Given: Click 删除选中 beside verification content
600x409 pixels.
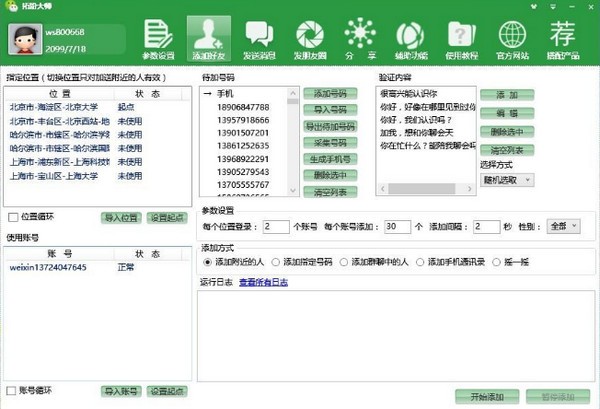Looking at the screenshot, I should [x=507, y=132].
